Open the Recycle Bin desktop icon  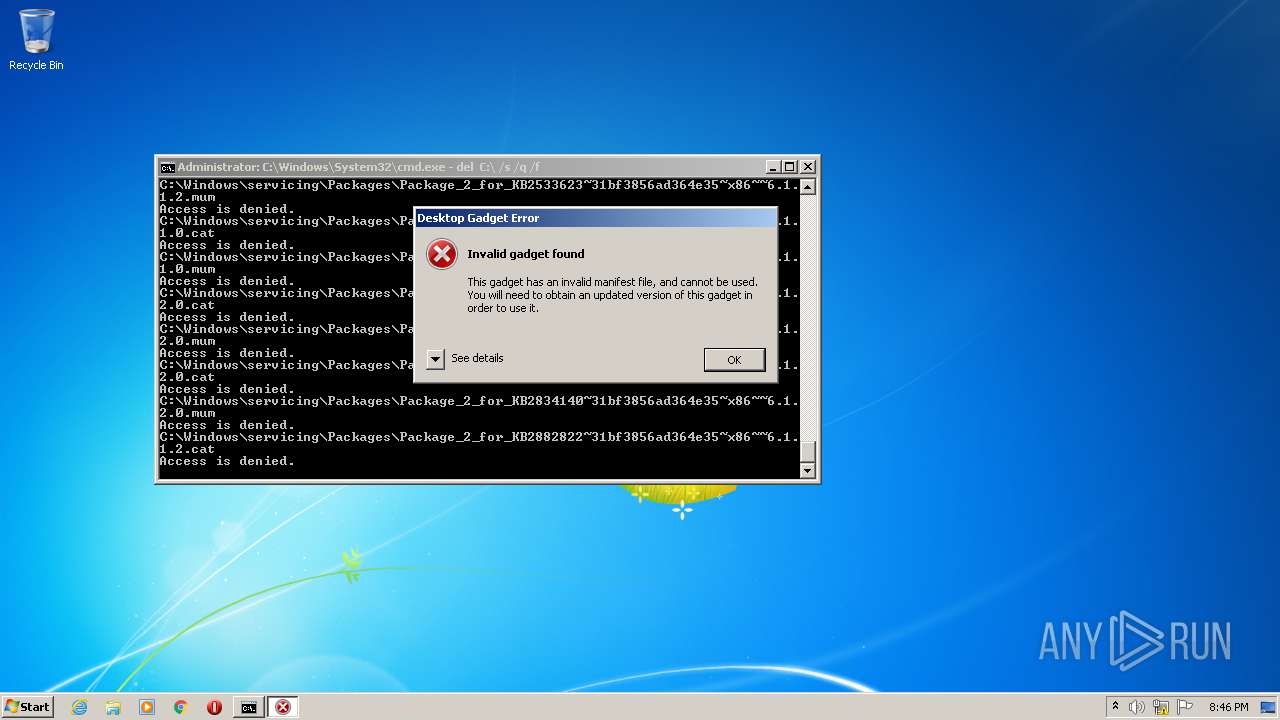(x=36, y=40)
